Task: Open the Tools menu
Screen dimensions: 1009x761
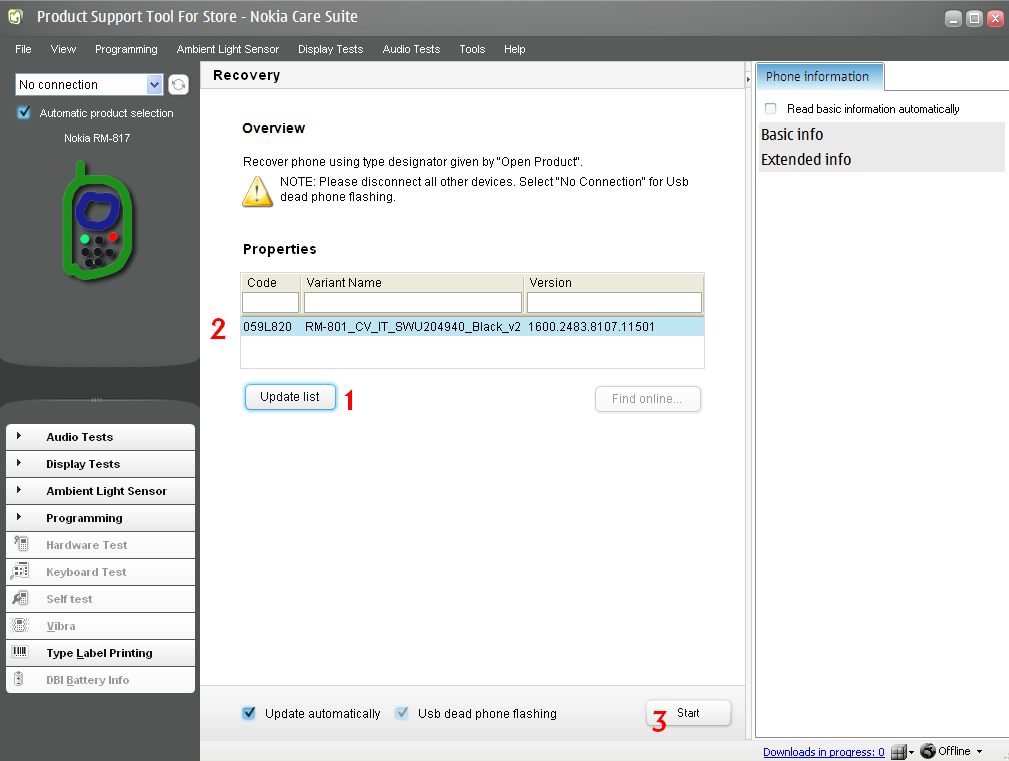Action: click(472, 49)
